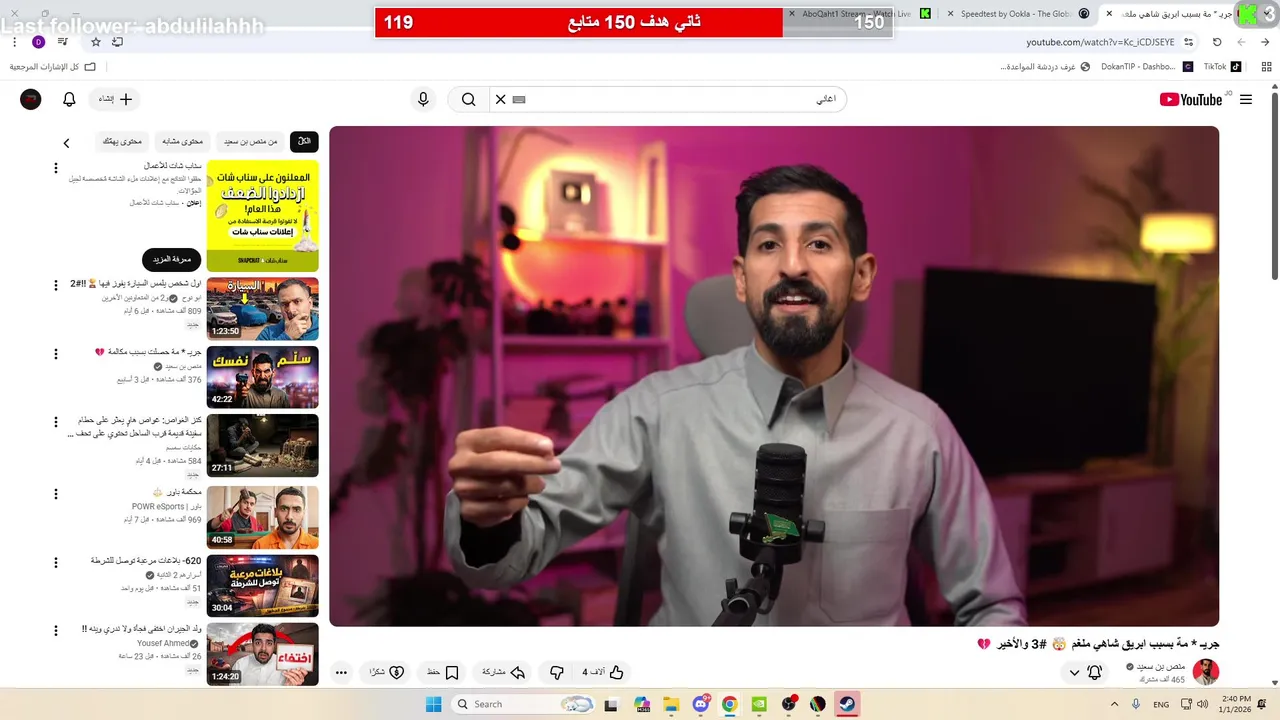The width and height of the screenshot is (1280, 720).
Task: Send thanks with the شكرًا button
Action: pyautogui.click(x=386, y=672)
